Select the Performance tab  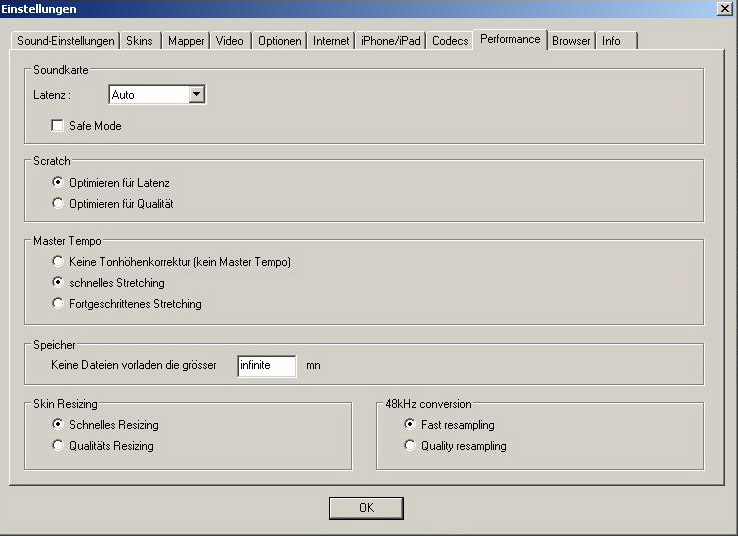510,40
